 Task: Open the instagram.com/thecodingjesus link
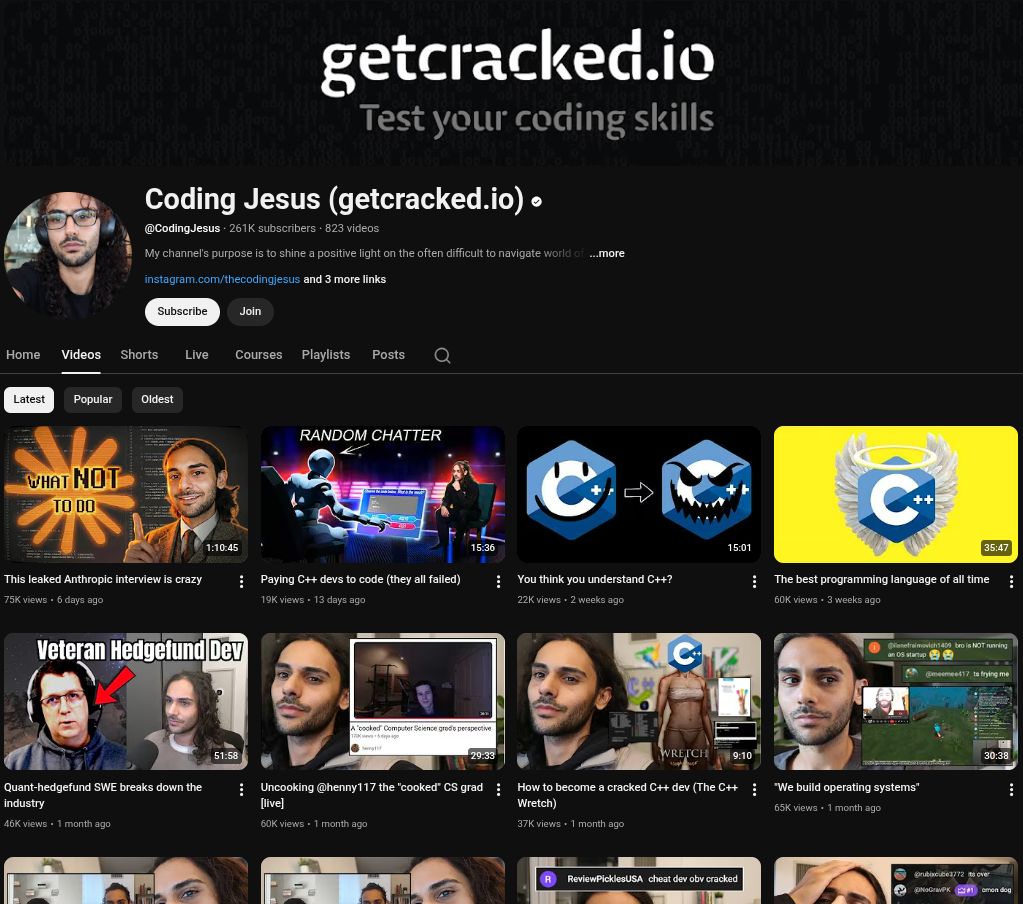click(222, 279)
